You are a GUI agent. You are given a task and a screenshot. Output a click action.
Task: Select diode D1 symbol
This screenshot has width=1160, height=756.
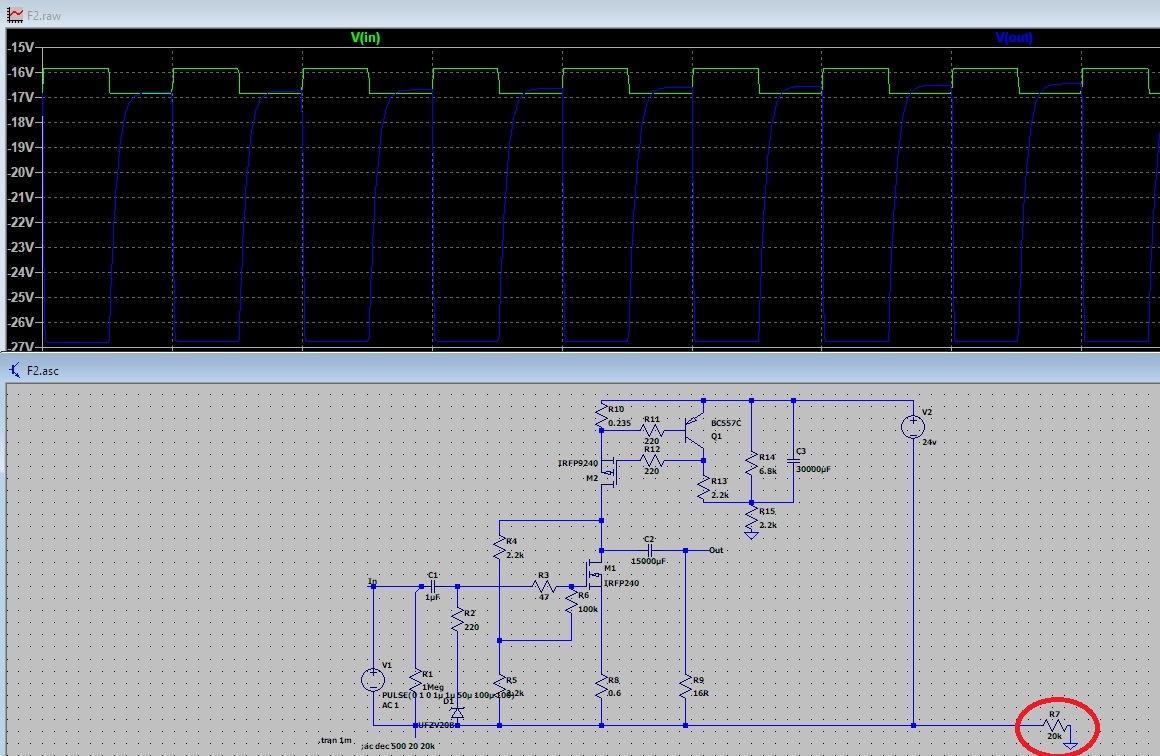point(457,714)
